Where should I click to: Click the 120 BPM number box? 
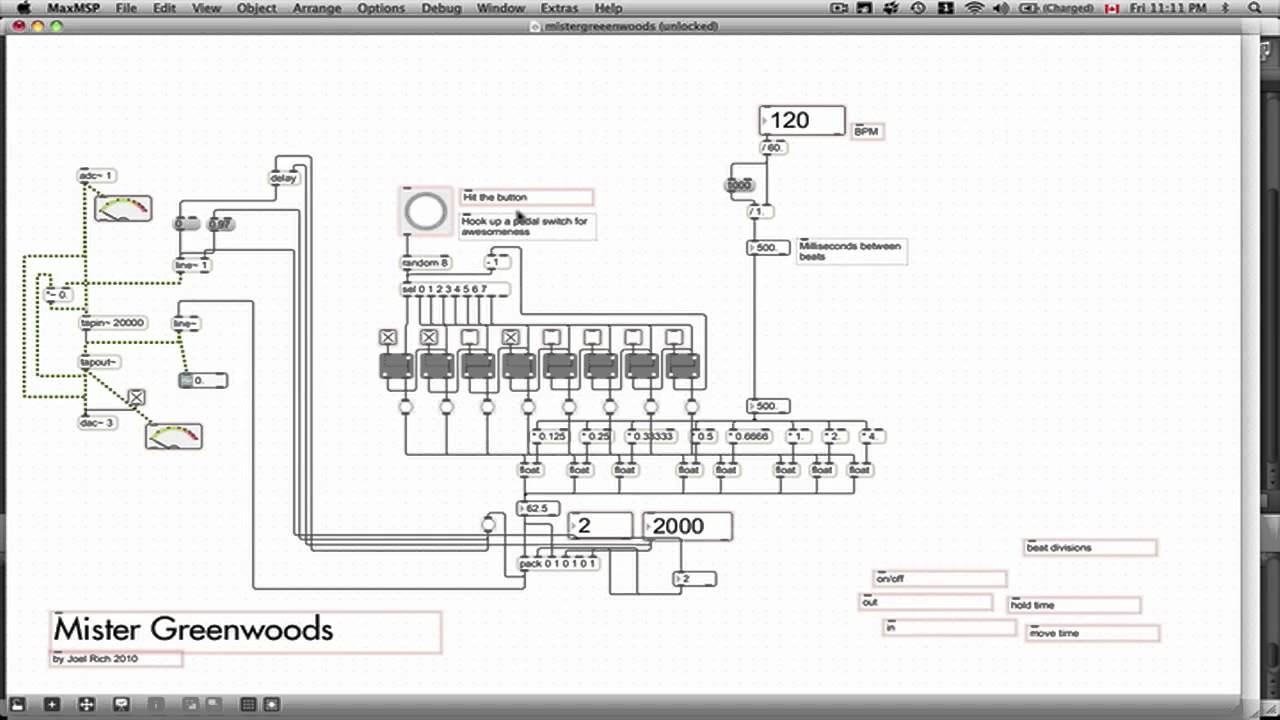pyautogui.click(x=802, y=121)
